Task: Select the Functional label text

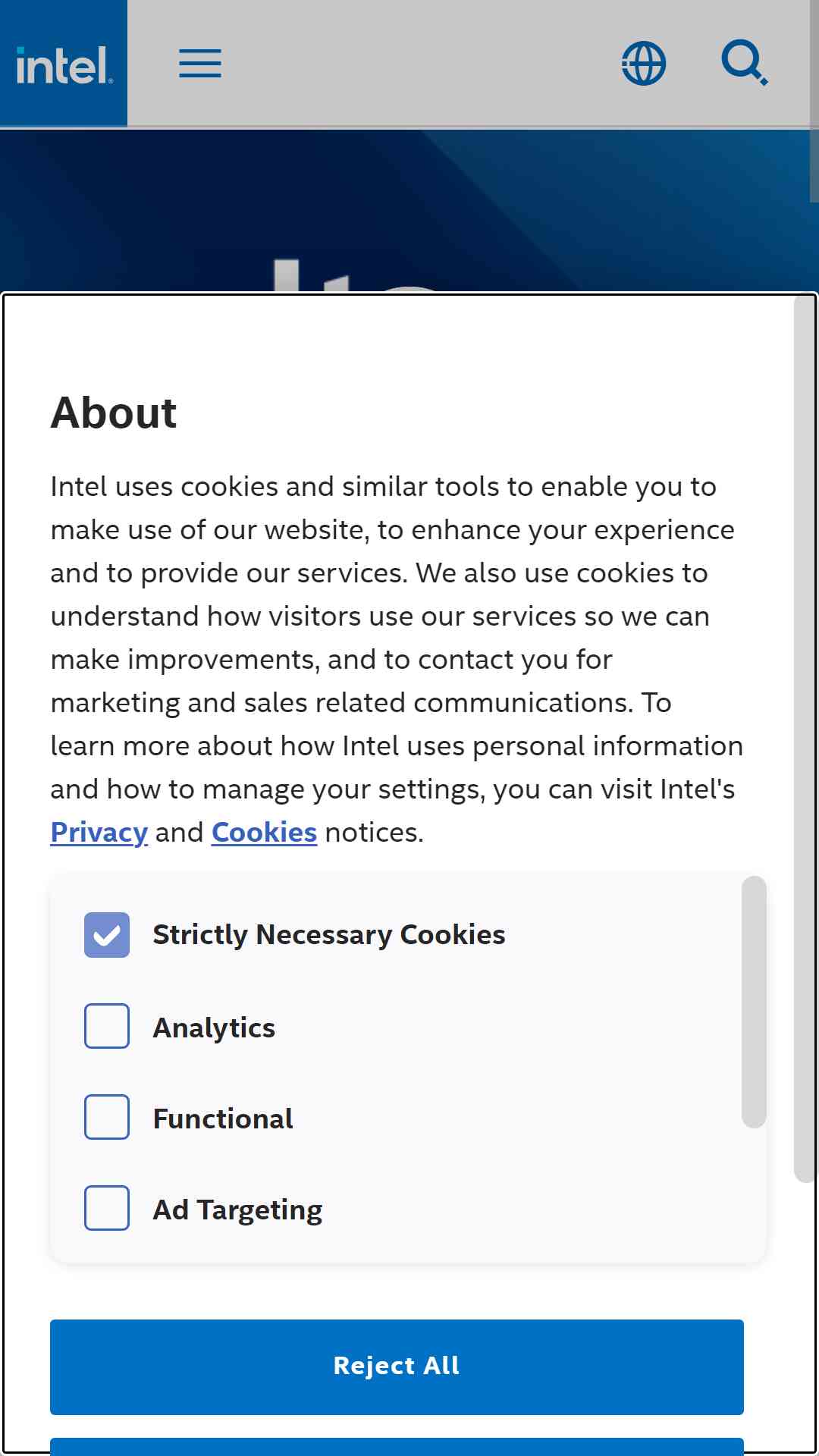Action: coord(223,1119)
